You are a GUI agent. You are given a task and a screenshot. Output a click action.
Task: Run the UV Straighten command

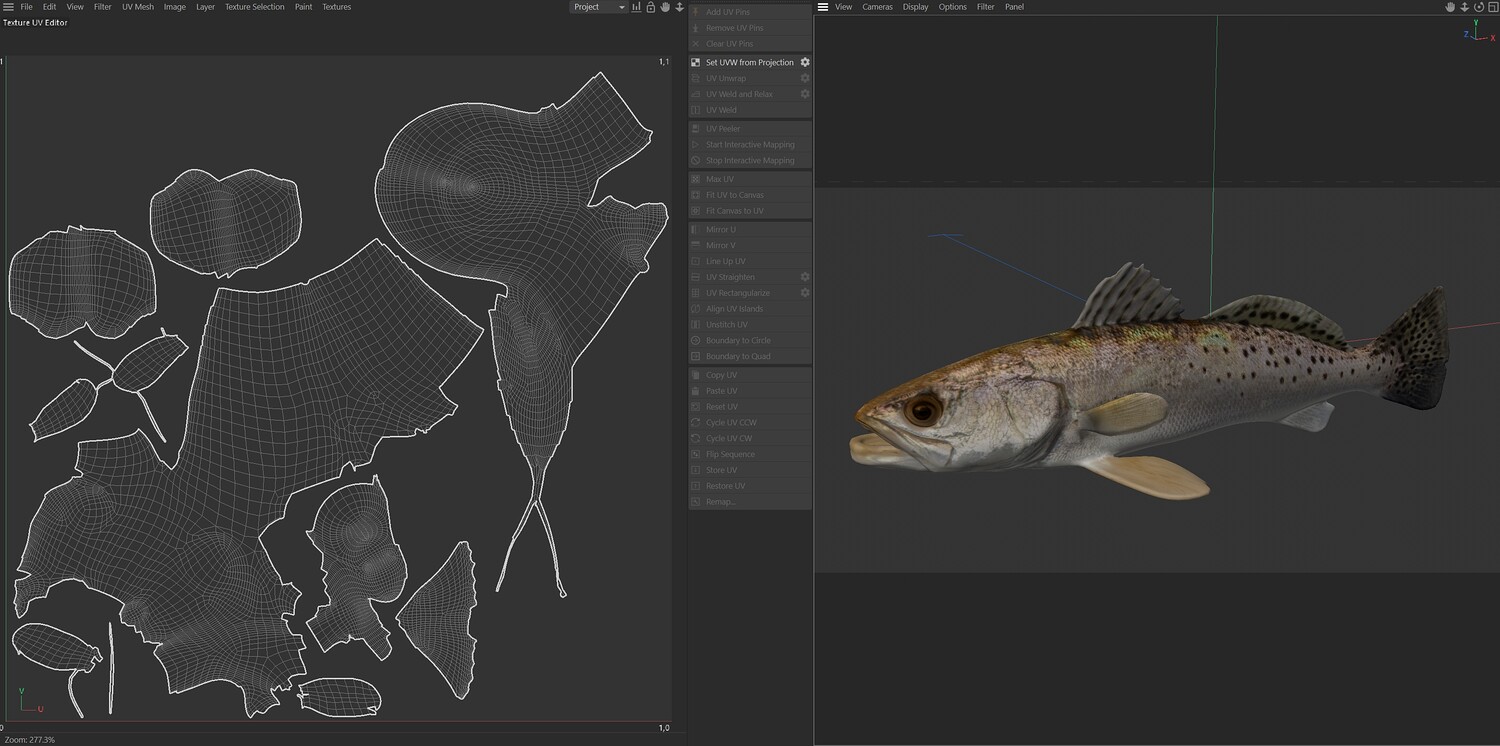[x=743, y=277]
